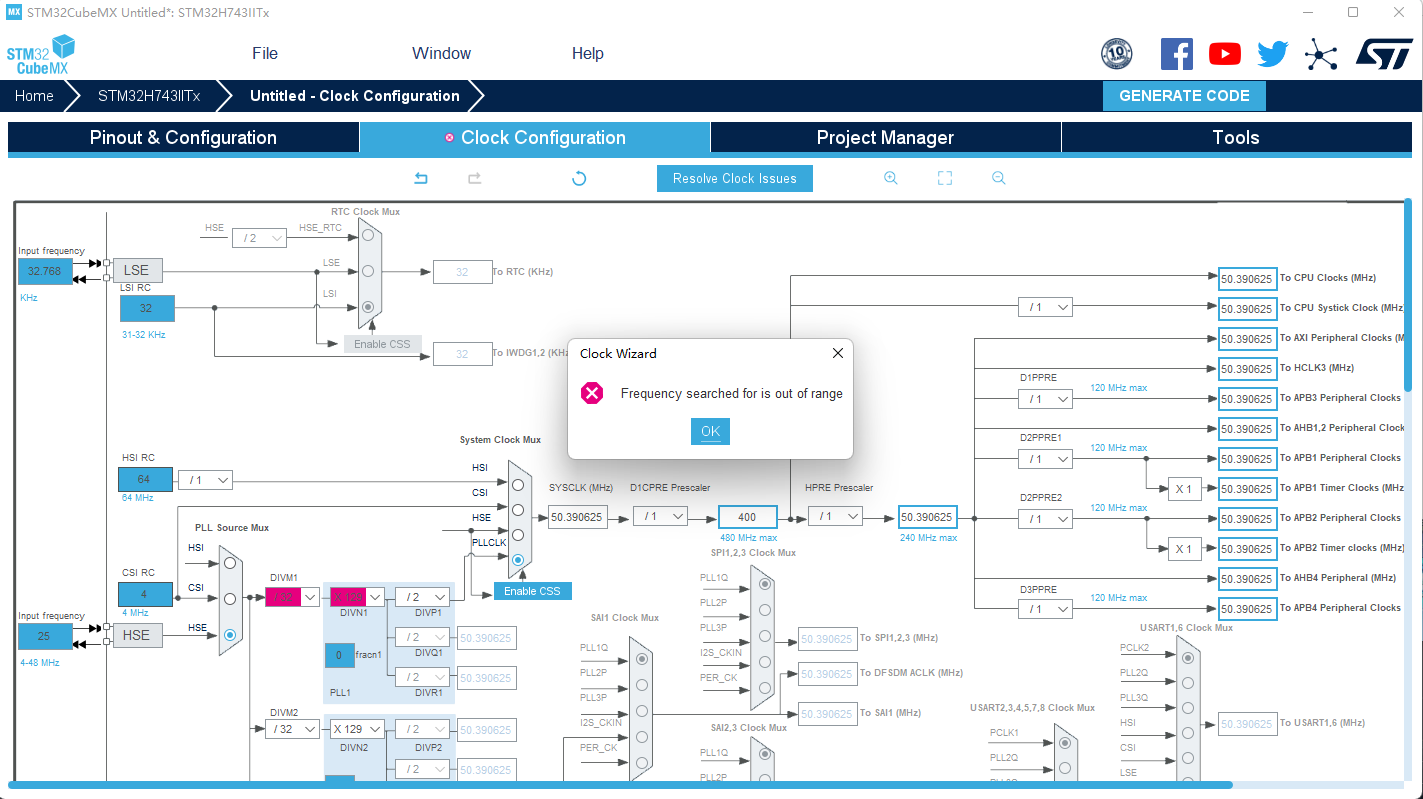Screen dimensions: 1423x799
Task: Select PLLCLK in System Clock Mux
Action: click(518, 561)
